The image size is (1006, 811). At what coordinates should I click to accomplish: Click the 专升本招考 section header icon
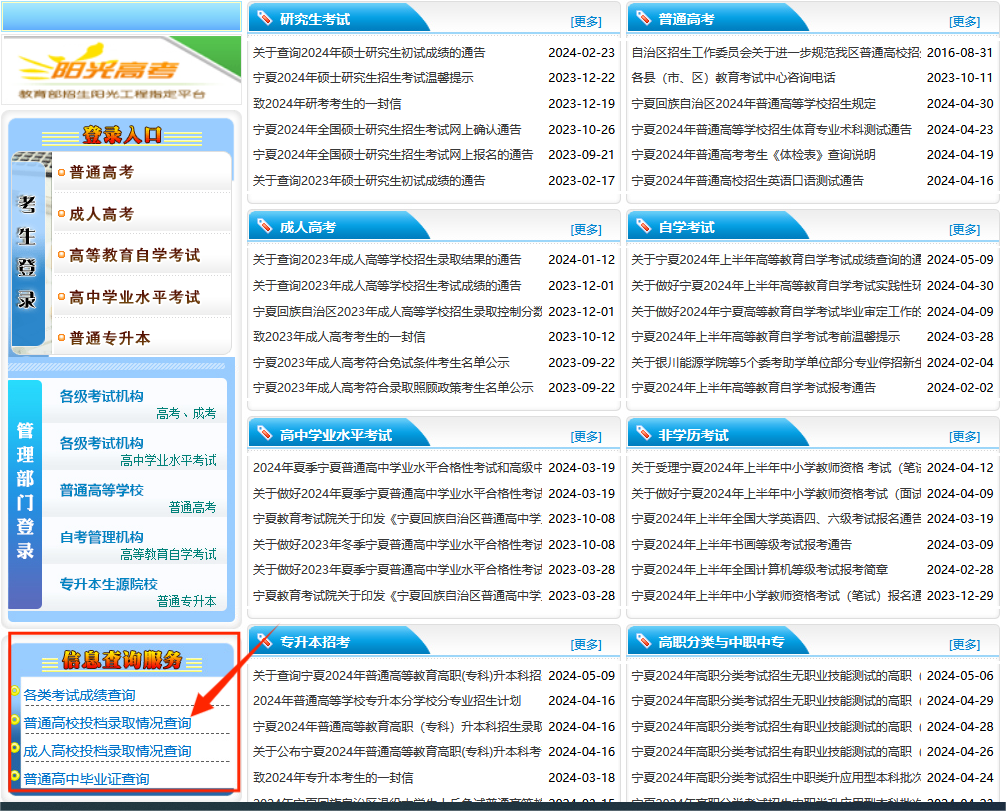pos(262,640)
